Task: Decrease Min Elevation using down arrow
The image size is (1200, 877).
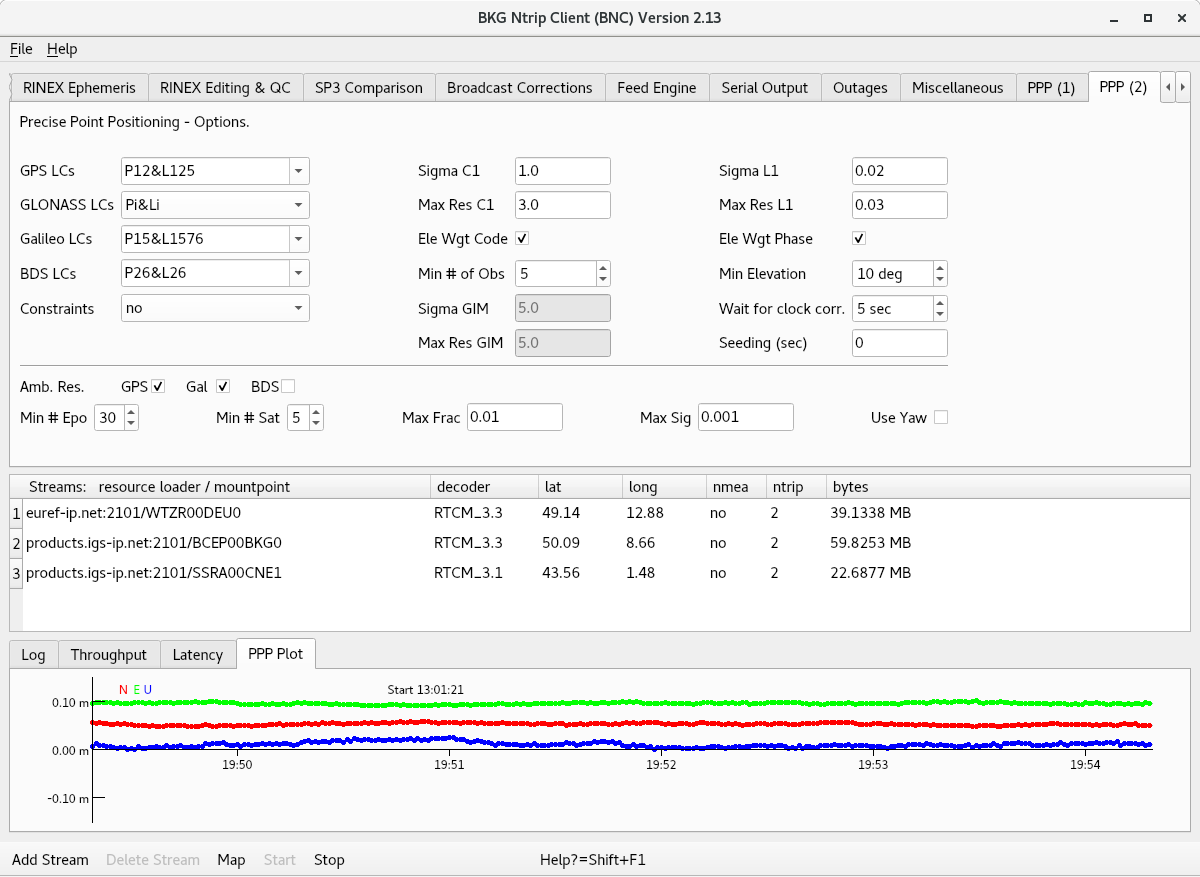Action: [x=939, y=280]
